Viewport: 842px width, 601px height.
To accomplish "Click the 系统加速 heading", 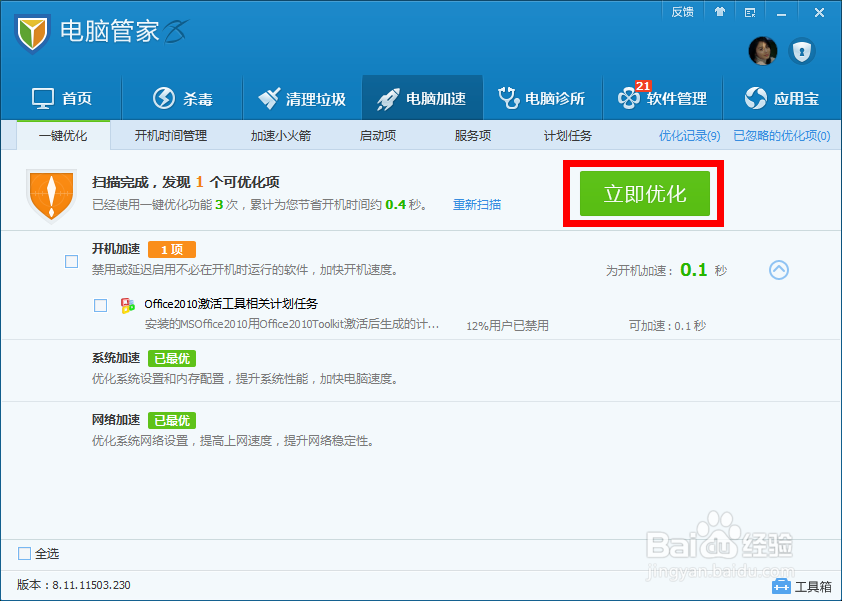I will [116, 358].
